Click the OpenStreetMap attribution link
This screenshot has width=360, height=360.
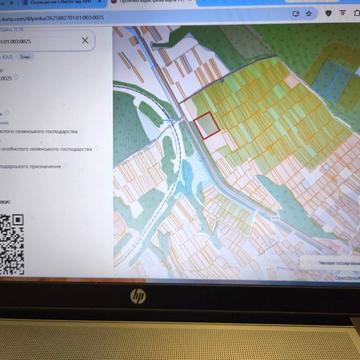(347, 277)
